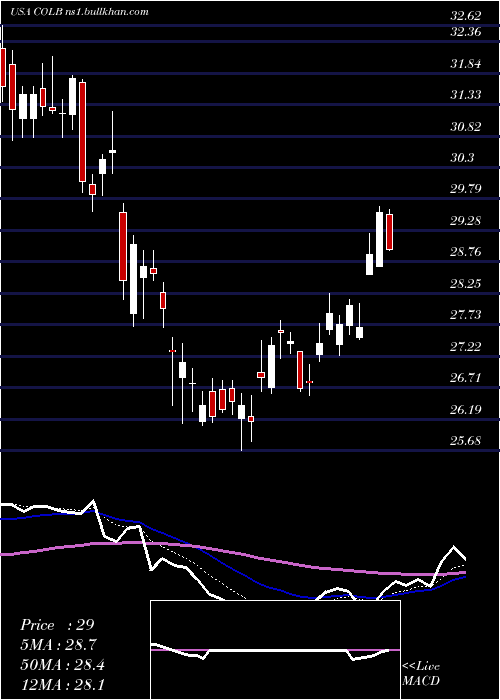This screenshot has width=500, height=700.
Task: Click the '<<Live MACD' label
Action: coord(421,673)
